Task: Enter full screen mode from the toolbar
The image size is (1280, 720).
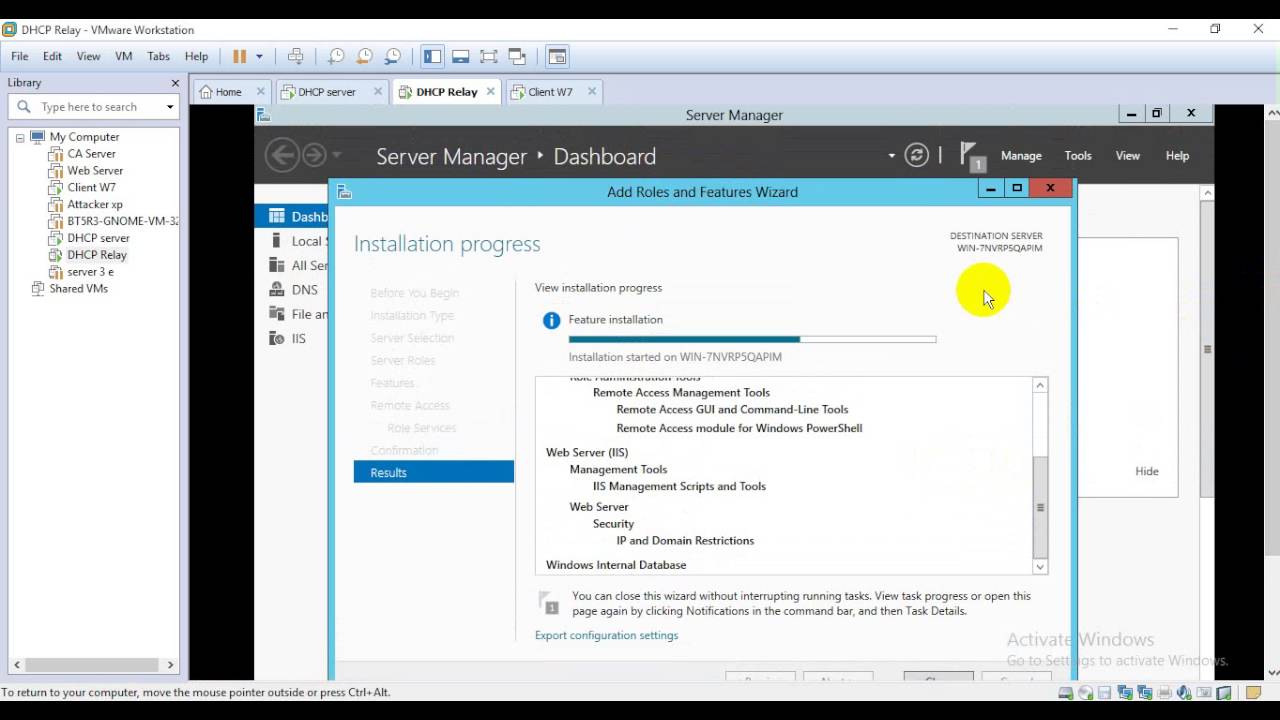Action: click(488, 57)
